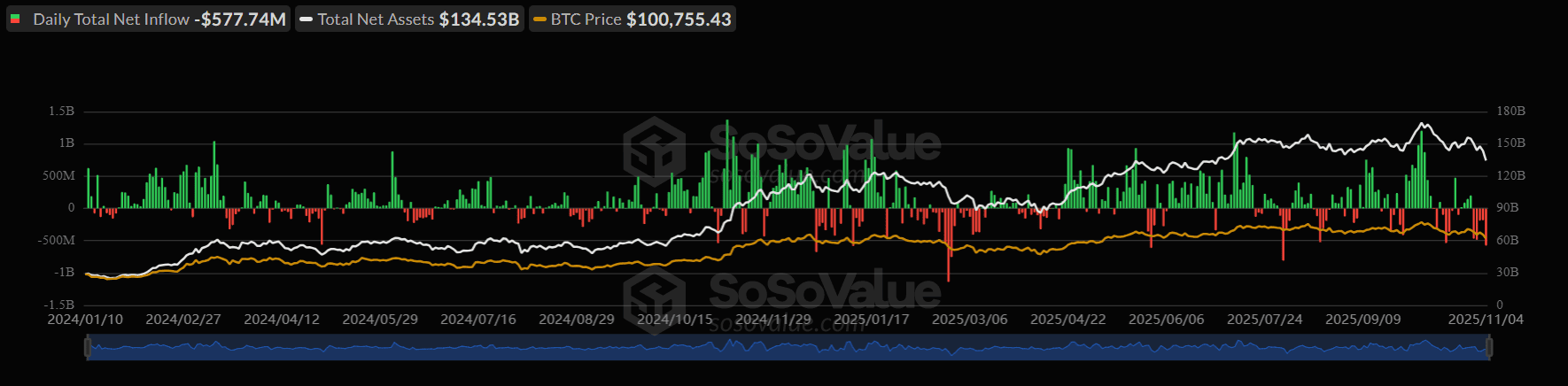Viewport: 1568px width, 386px height.
Task: Click the red-green Daily Total Net Inflow legend icon
Action: click(15, 19)
